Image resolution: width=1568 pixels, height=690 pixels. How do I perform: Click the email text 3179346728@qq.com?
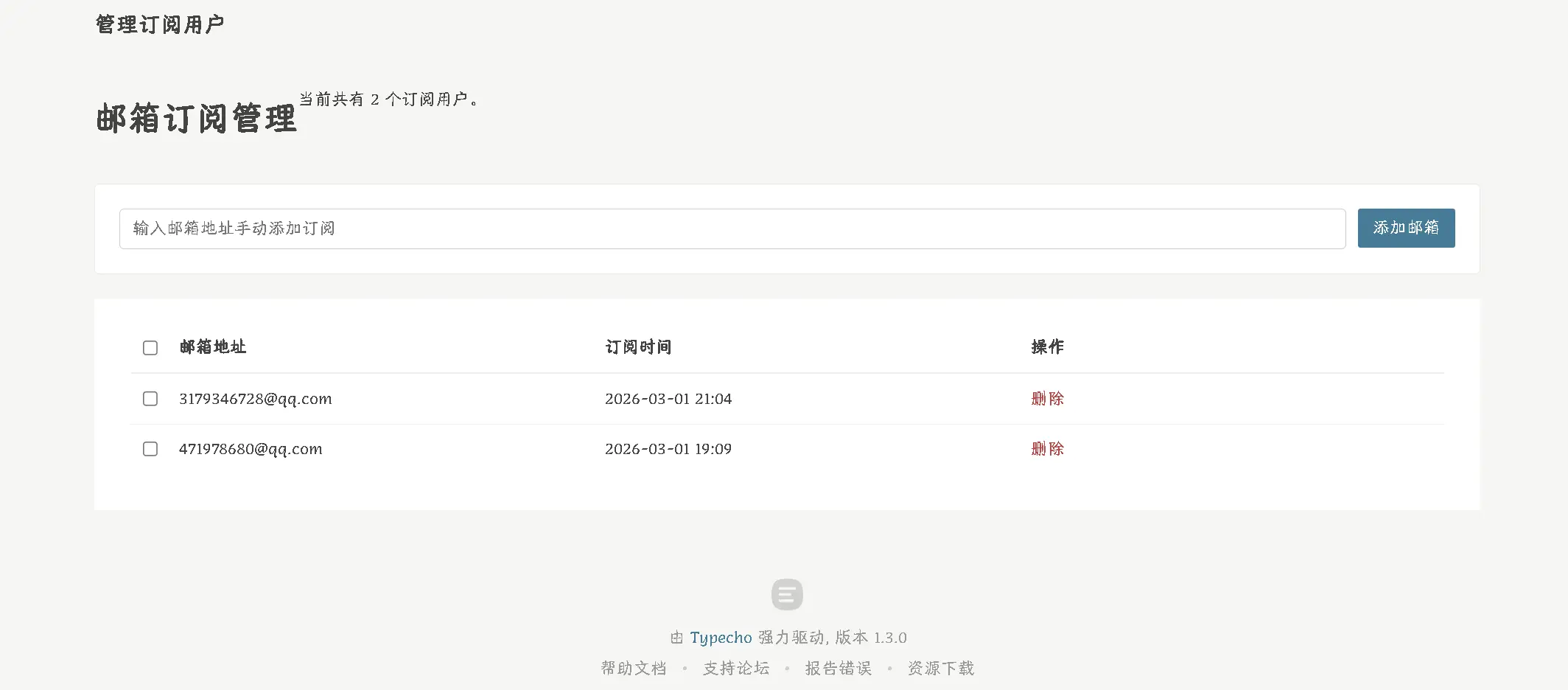tap(256, 399)
